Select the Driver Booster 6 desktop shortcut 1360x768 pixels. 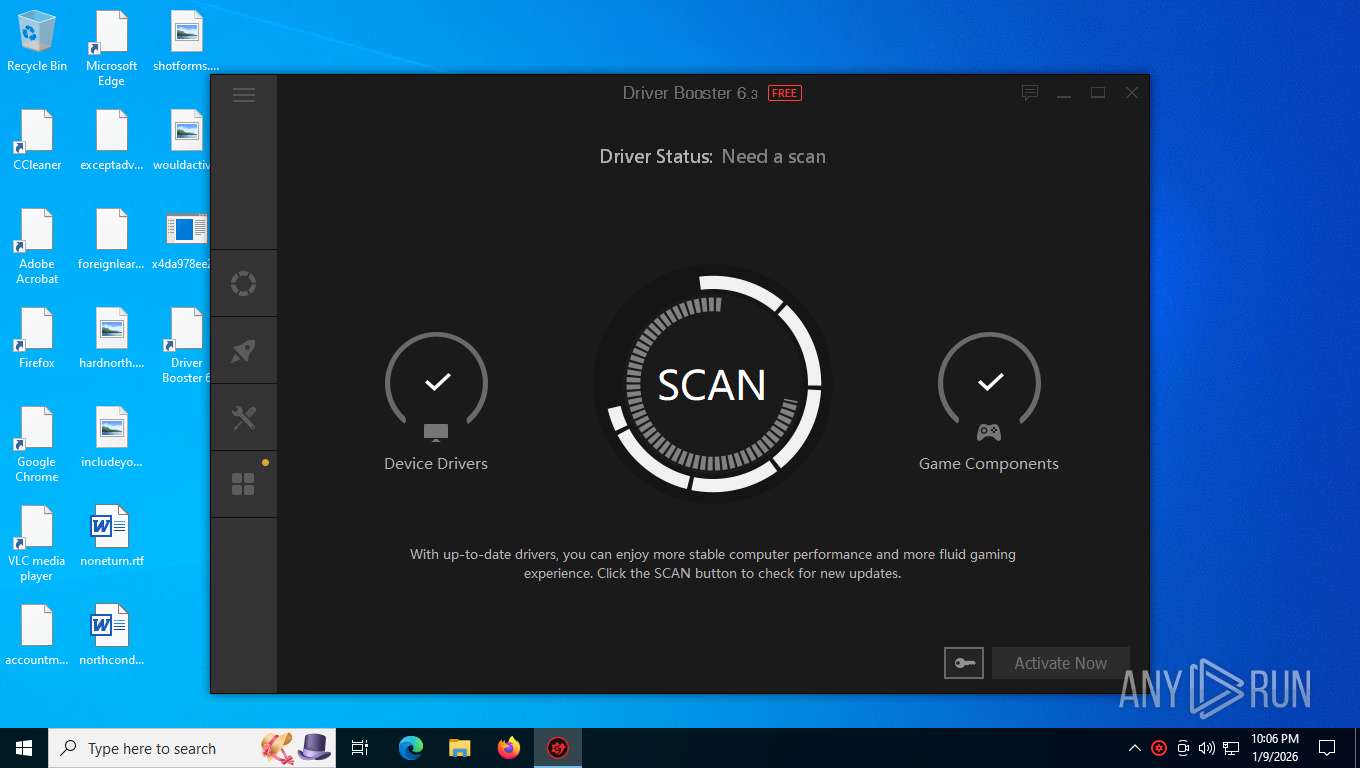pyautogui.click(x=187, y=346)
